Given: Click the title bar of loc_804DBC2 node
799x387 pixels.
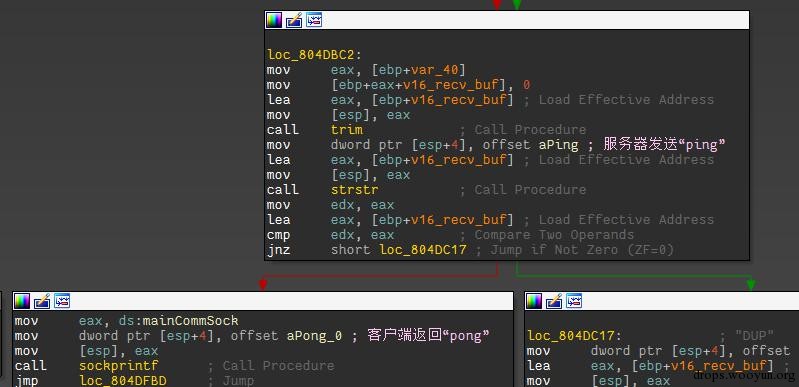Looking at the screenshot, I should (507, 20).
